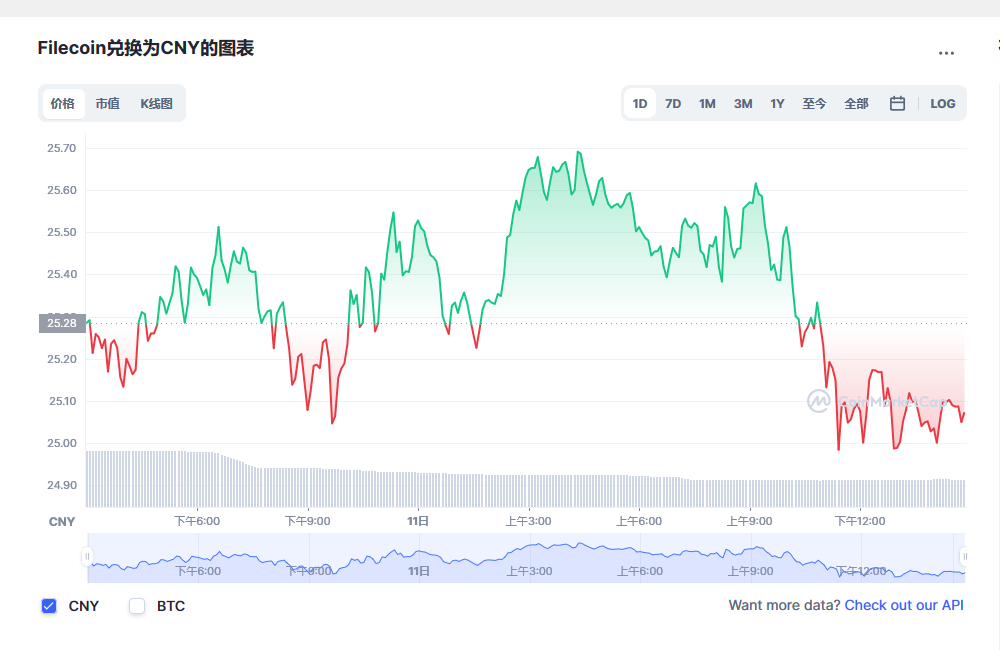Click the 下午6:00 main chart axis label

(197, 521)
